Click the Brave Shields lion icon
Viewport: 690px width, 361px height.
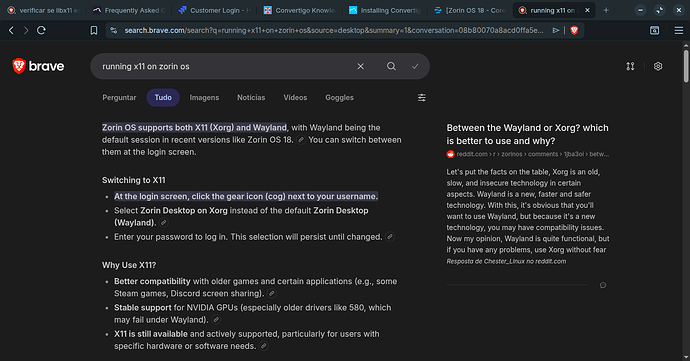point(574,30)
